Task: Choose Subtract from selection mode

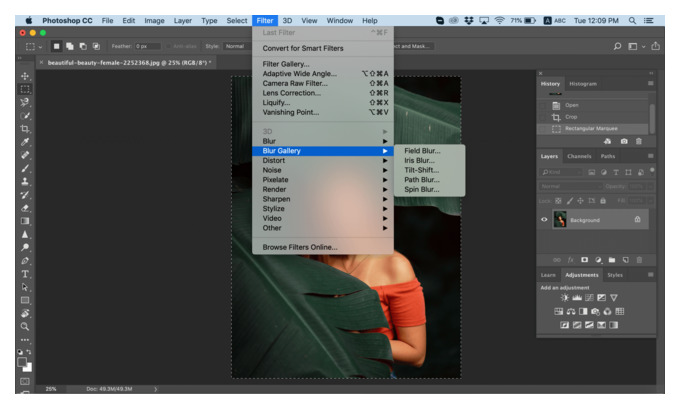Action: click(83, 46)
